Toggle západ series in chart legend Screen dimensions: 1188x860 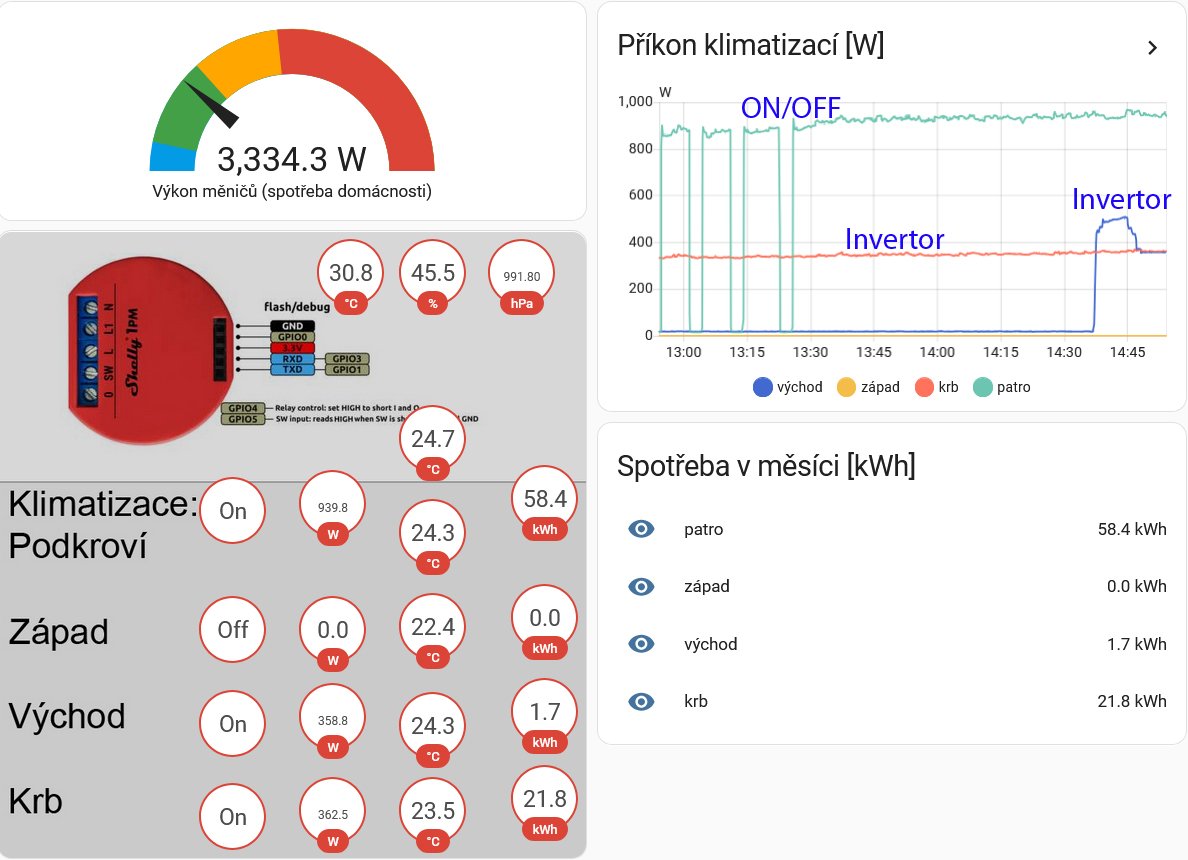pyautogui.click(x=868, y=387)
